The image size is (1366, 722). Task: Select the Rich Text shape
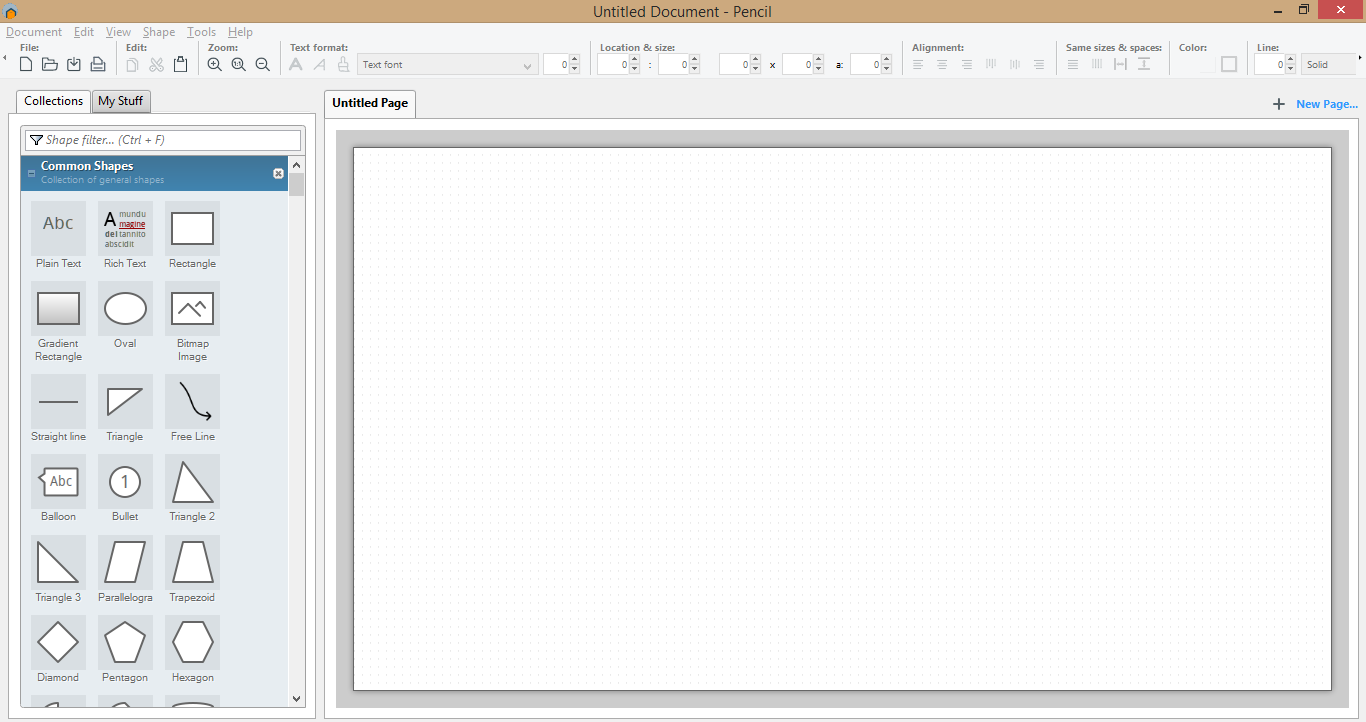point(125,236)
